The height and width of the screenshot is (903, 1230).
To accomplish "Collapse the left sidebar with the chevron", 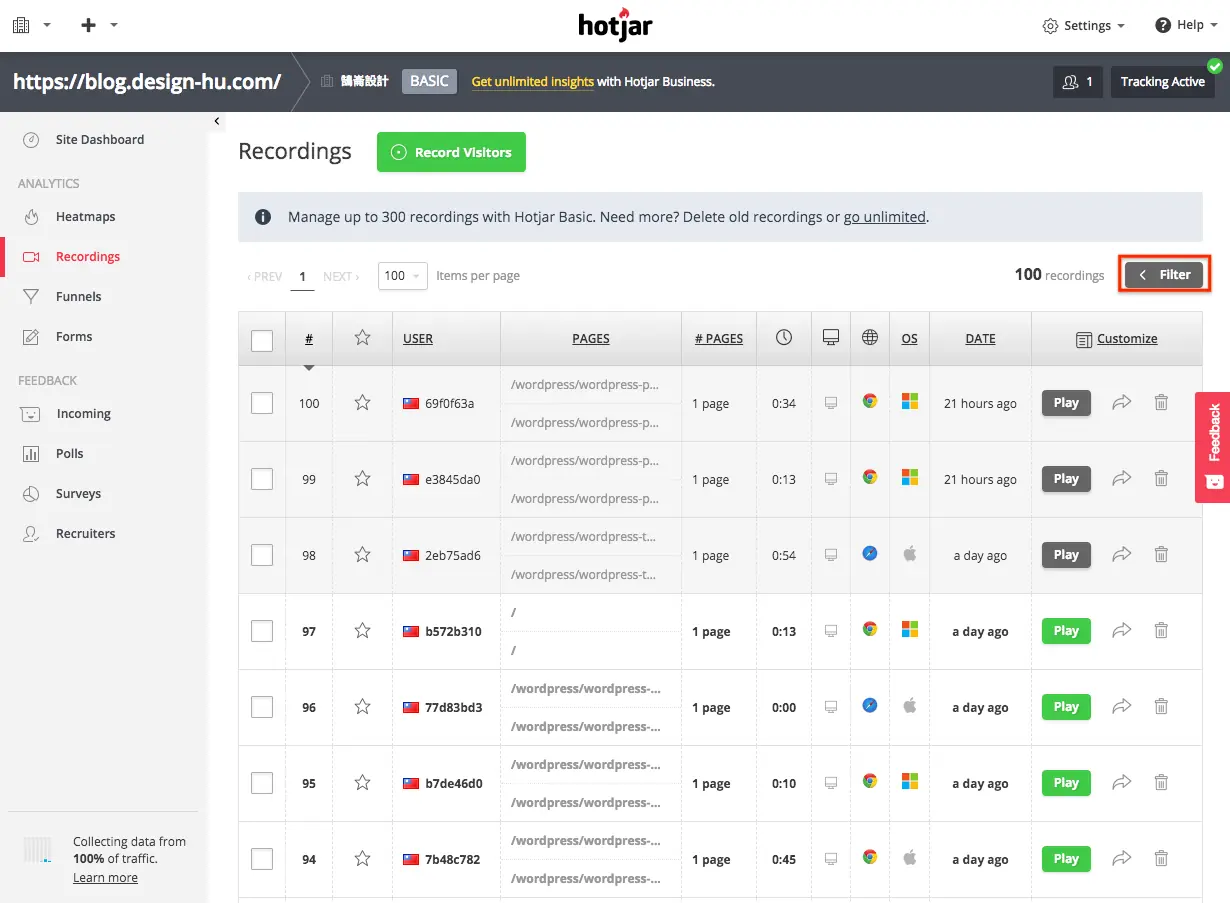I will 217,121.
